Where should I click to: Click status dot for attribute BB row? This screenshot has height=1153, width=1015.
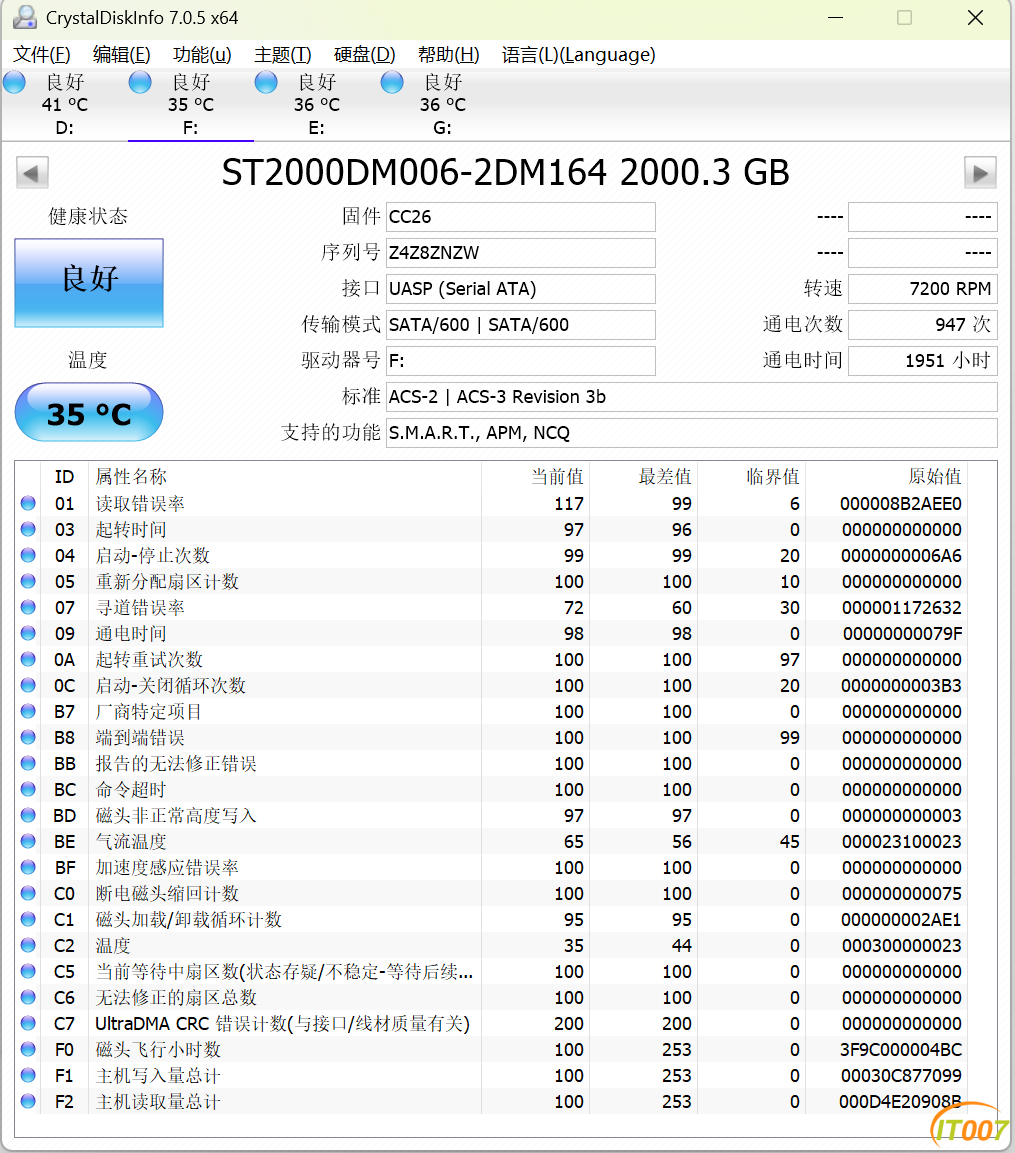[28, 763]
